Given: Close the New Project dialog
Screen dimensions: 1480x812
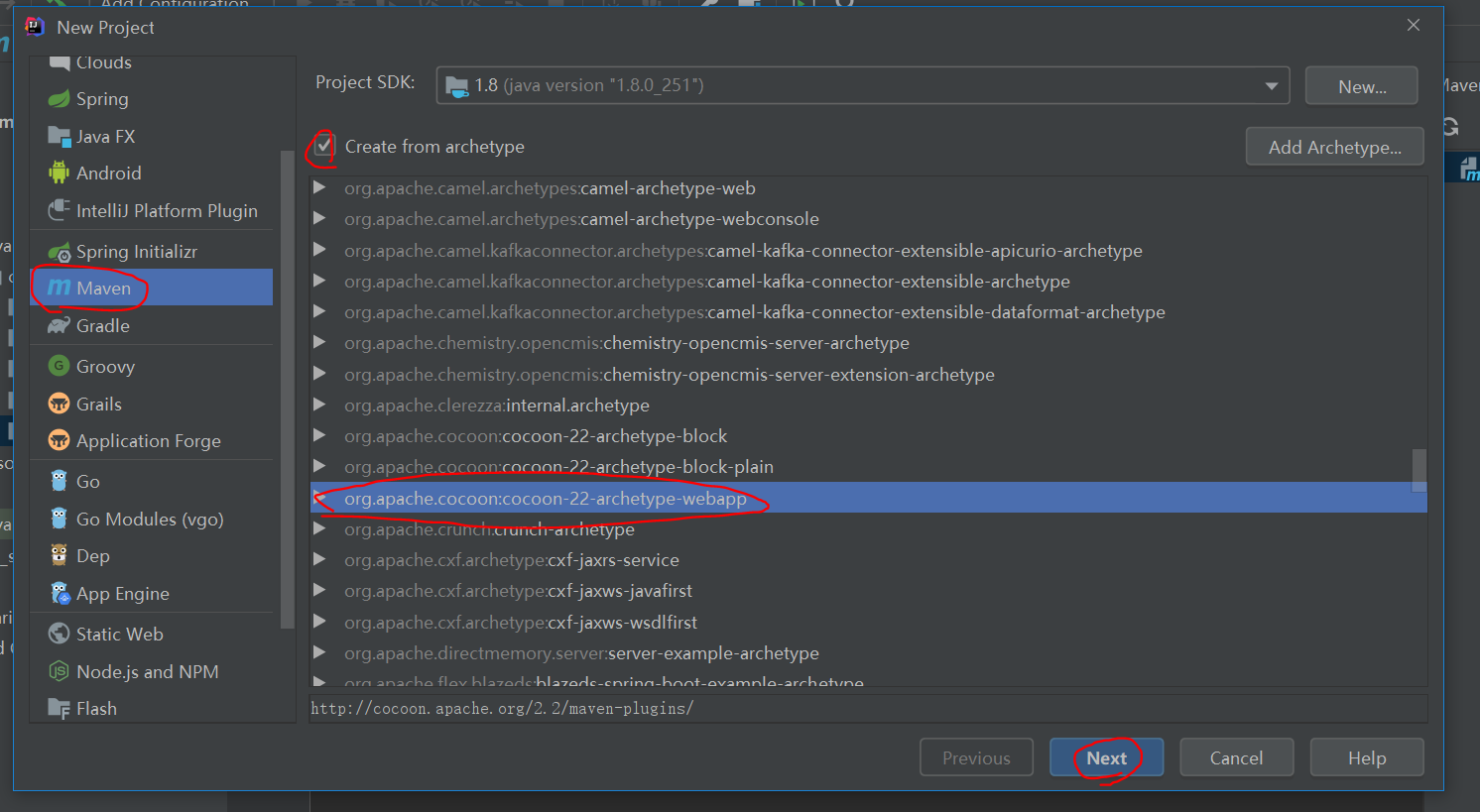Looking at the screenshot, I should [x=1414, y=25].
